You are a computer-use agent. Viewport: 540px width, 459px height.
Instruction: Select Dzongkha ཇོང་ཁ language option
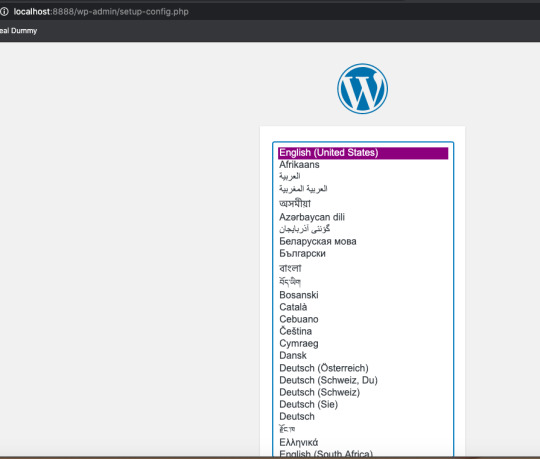pyautogui.click(x=363, y=429)
